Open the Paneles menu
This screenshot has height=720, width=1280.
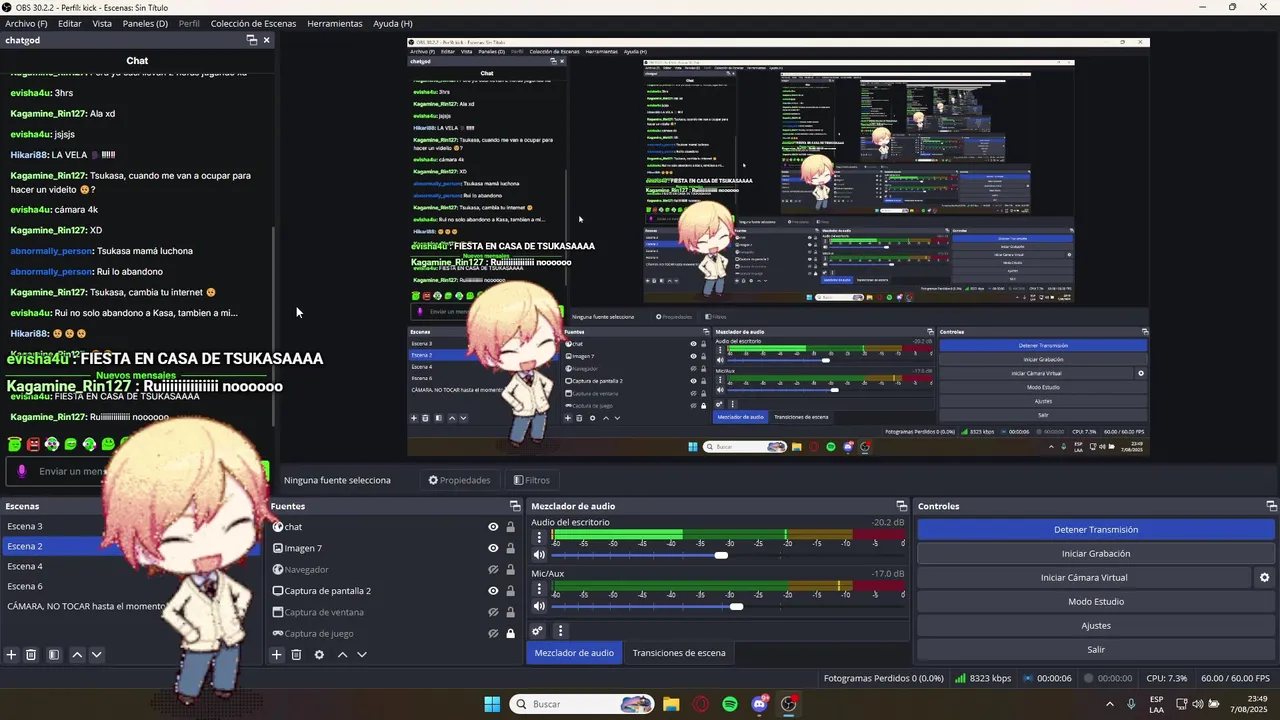coord(145,23)
